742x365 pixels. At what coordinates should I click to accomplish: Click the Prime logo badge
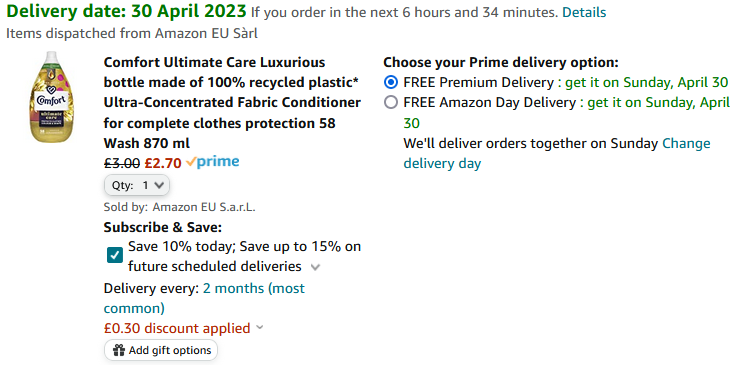tap(212, 162)
